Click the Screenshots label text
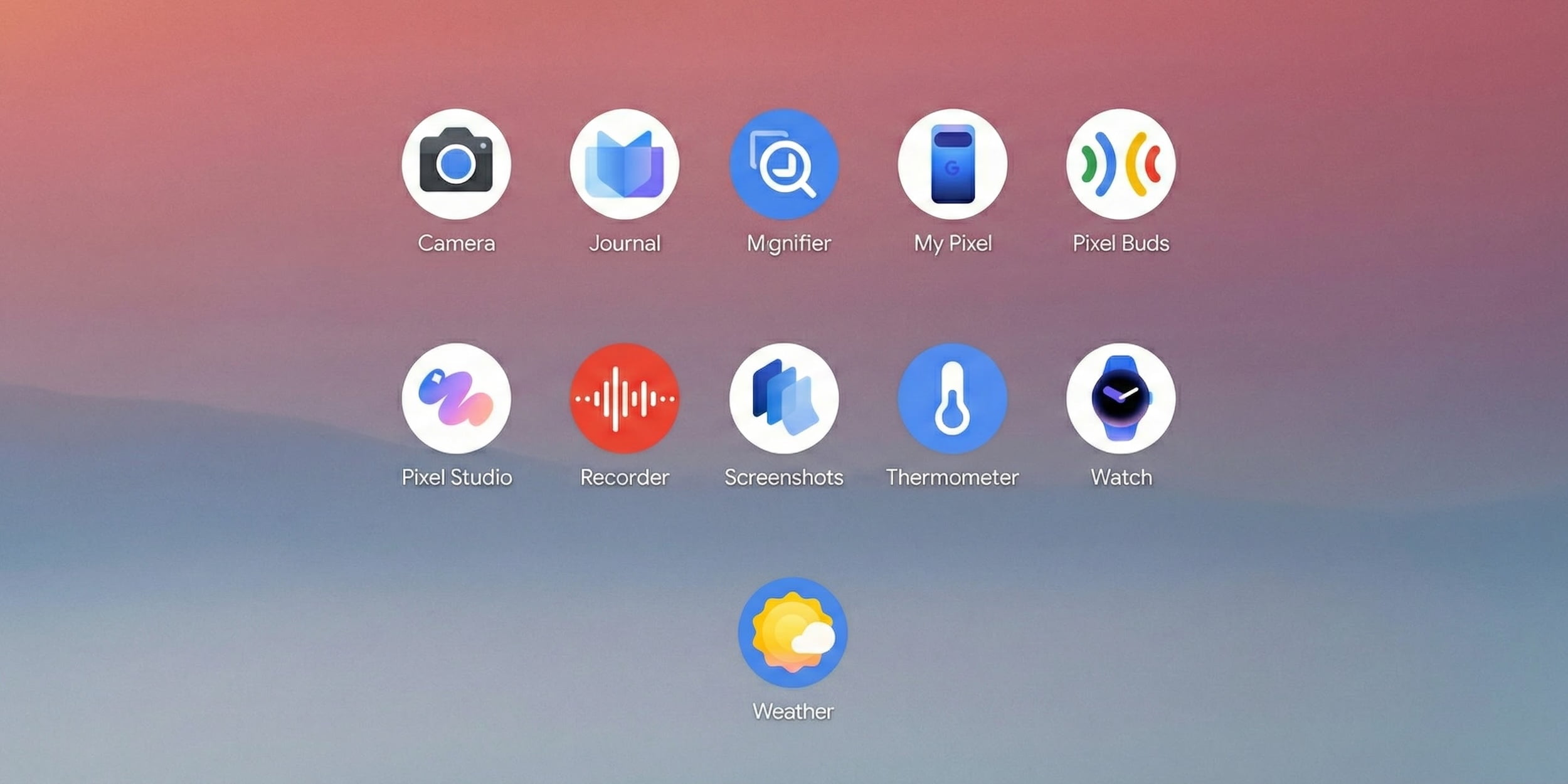The height and width of the screenshot is (784, 1568). [784, 477]
